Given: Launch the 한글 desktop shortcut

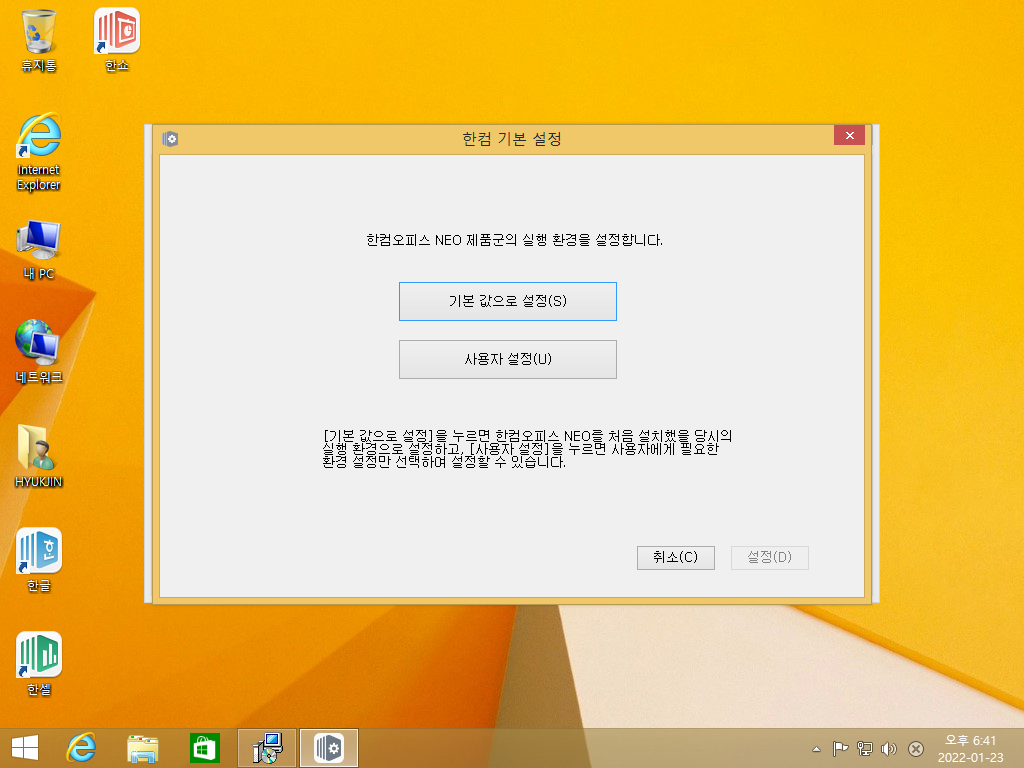Looking at the screenshot, I should [x=39, y=560].
